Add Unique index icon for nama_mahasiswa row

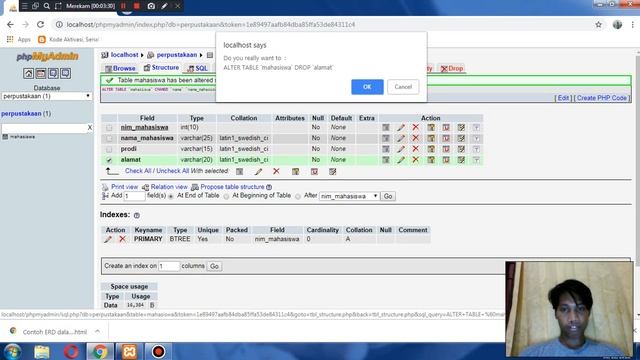pos(446,138)
